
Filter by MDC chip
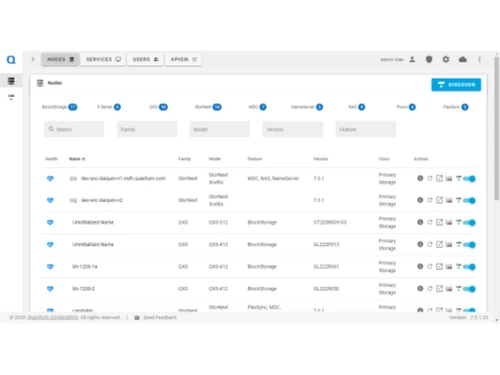coord(257,107)
